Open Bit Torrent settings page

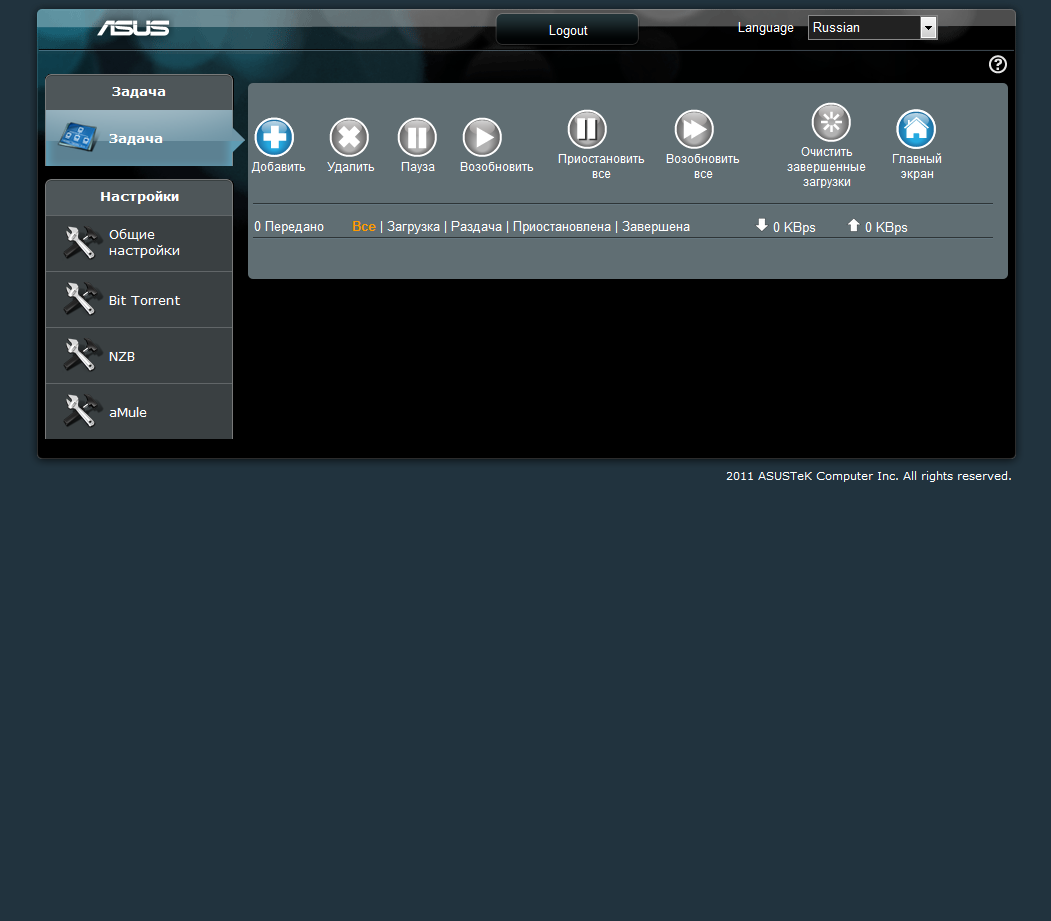pos(139,300)
